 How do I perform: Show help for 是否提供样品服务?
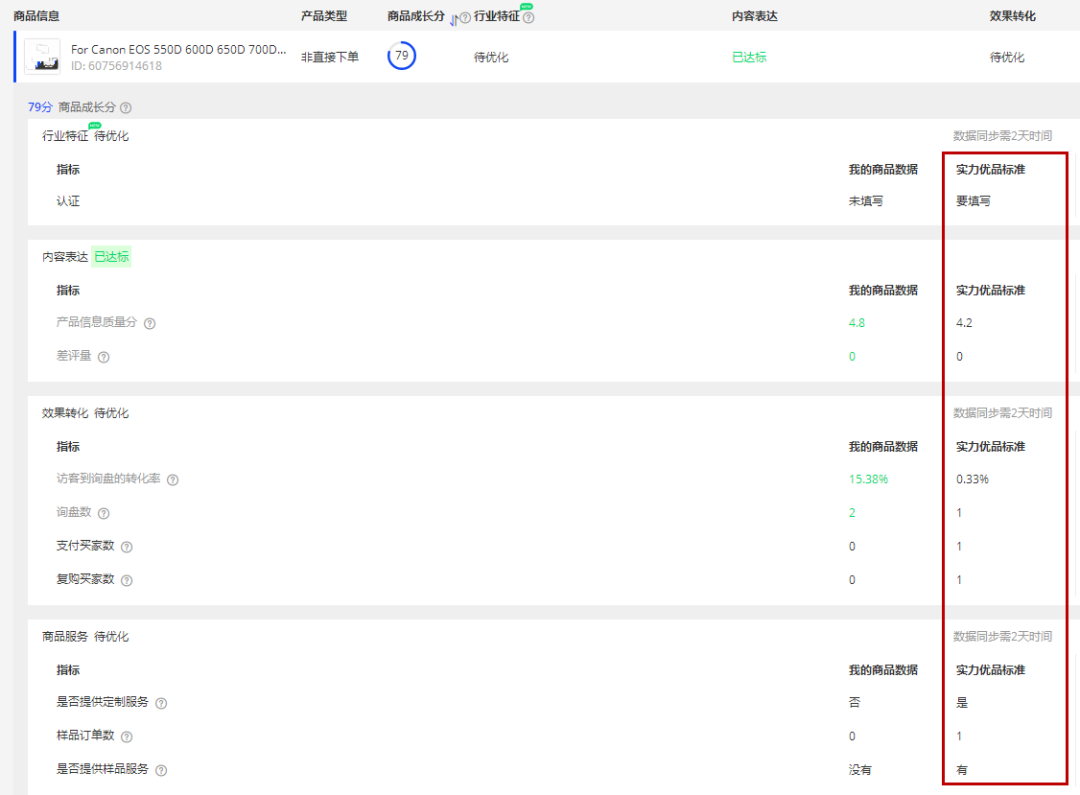click(161, 770)
